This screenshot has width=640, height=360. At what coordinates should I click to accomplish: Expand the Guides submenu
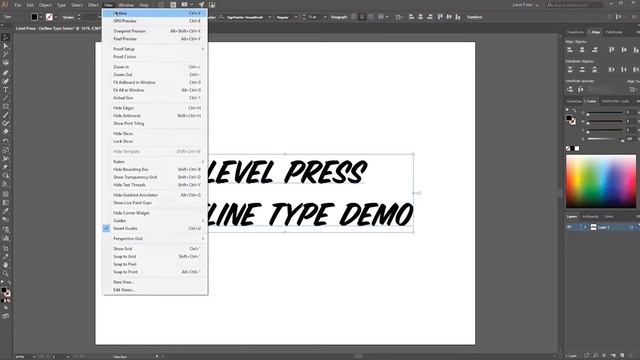tap(155, 221)
